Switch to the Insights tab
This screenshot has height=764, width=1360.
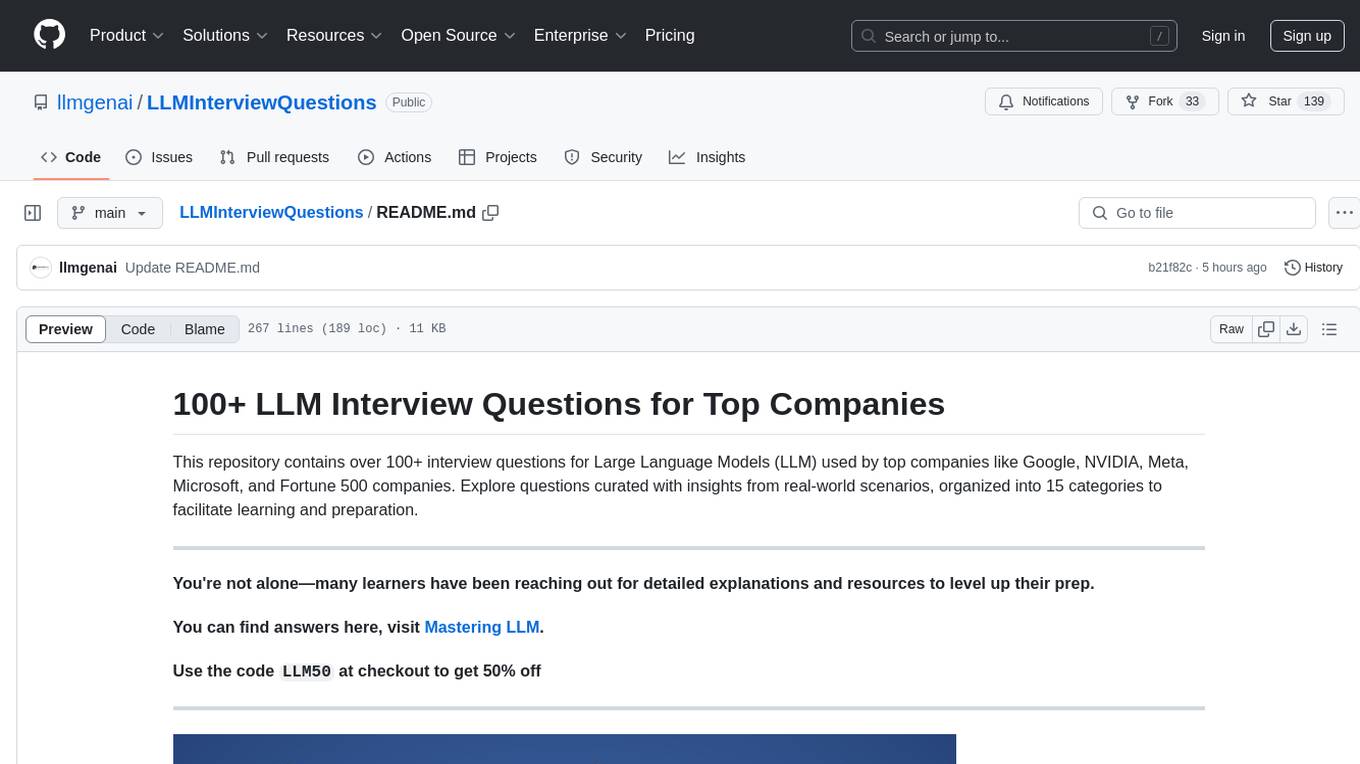tap(707, 157)
